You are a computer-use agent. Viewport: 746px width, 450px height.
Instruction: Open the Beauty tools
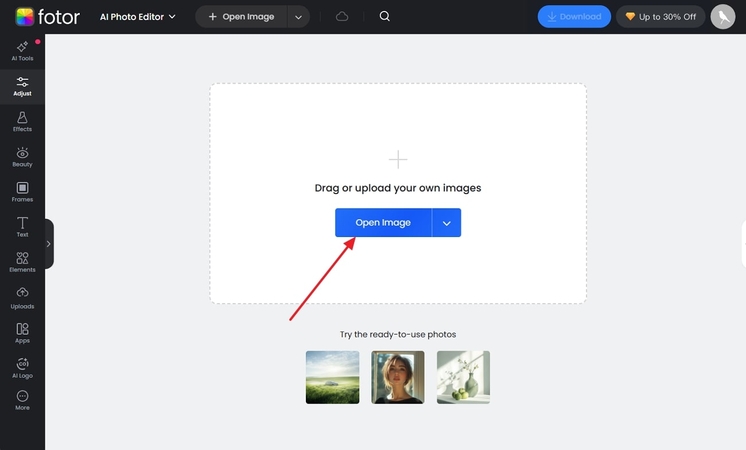(x=22, y=157)
